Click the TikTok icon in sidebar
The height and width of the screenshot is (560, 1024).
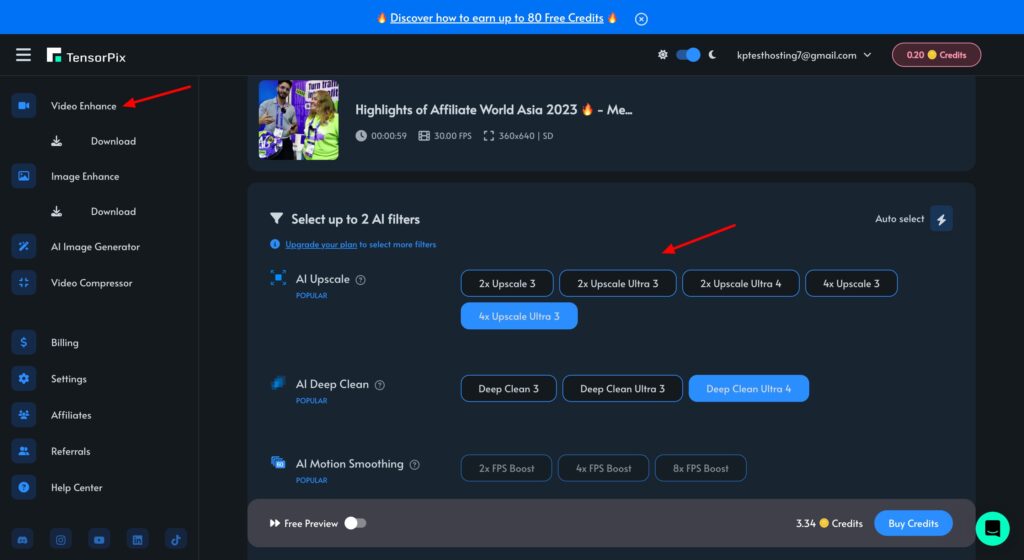(x=175, y=540)
